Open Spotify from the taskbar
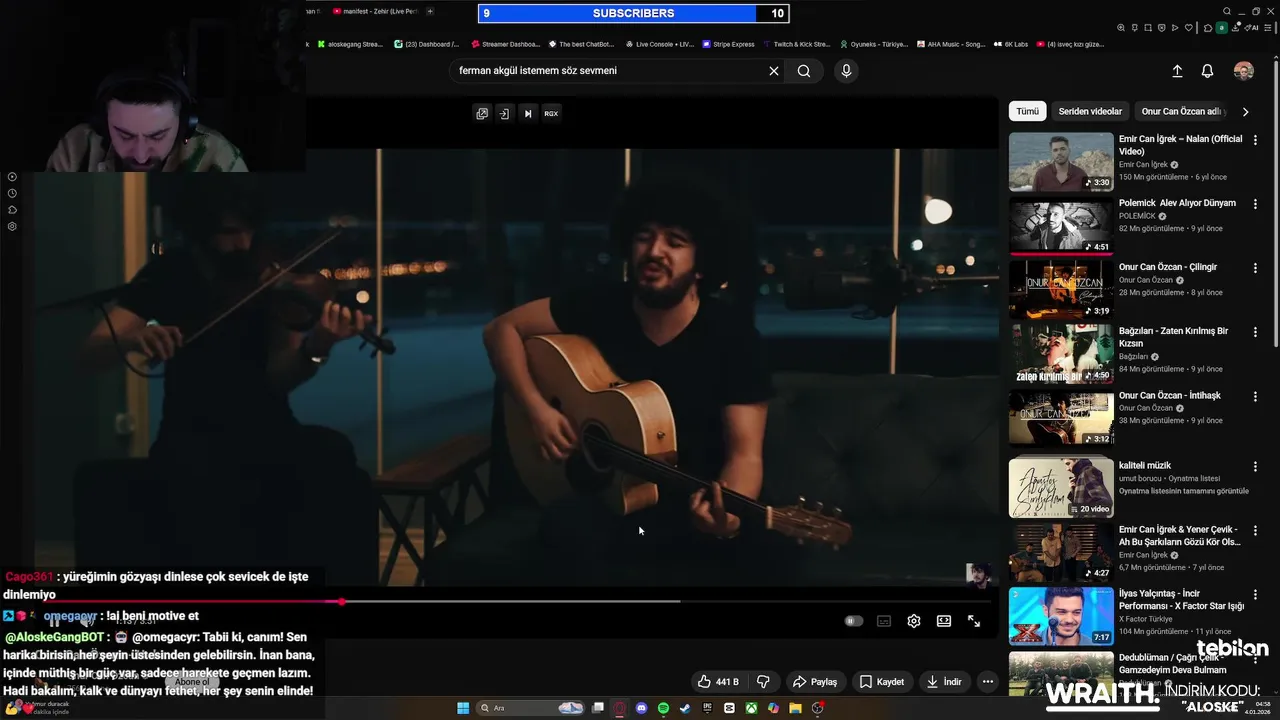The width and height of the screenshot is (1280, 720). pos(663,708)
